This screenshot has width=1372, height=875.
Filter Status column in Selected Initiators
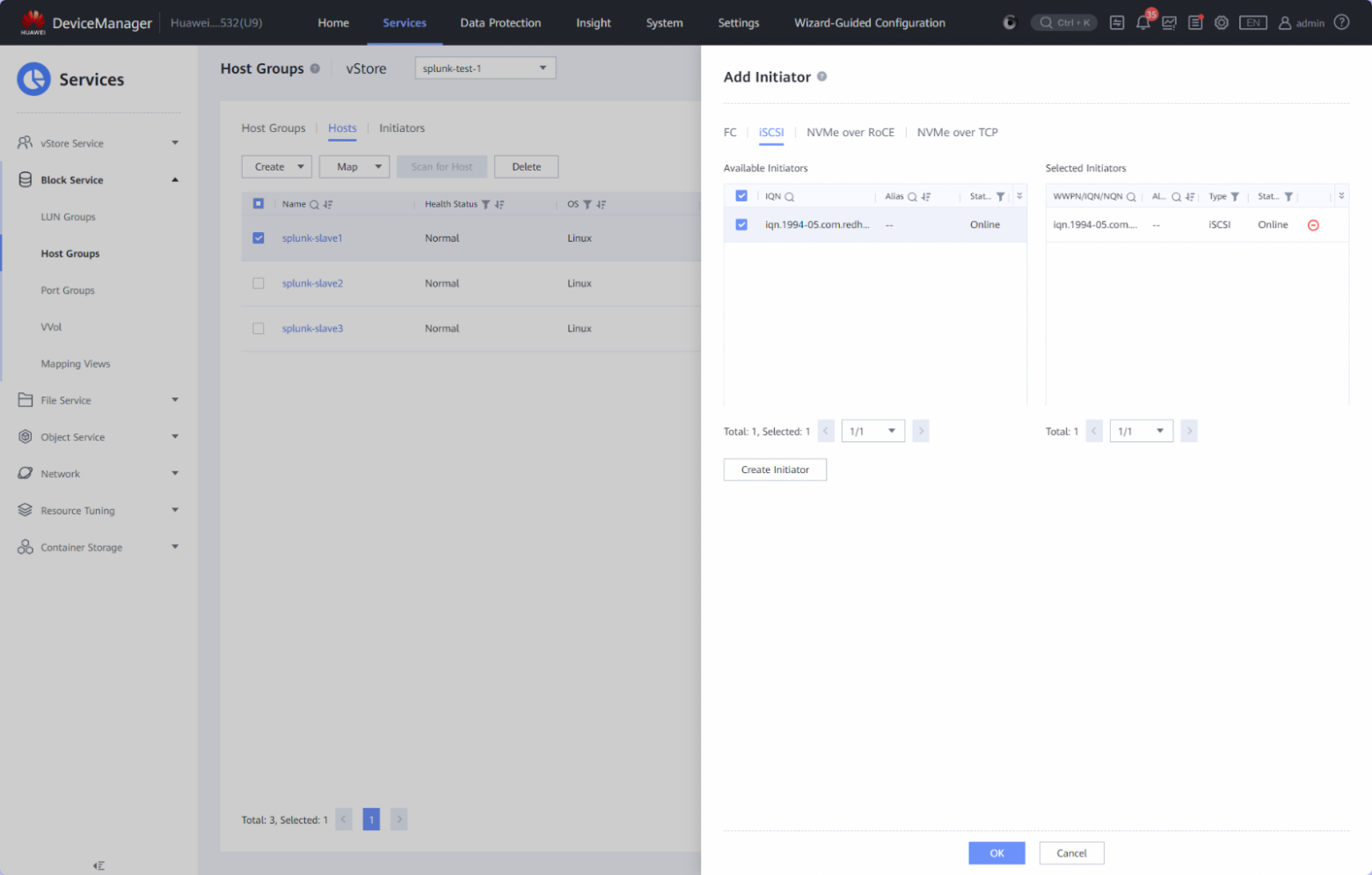[1288, 197]
